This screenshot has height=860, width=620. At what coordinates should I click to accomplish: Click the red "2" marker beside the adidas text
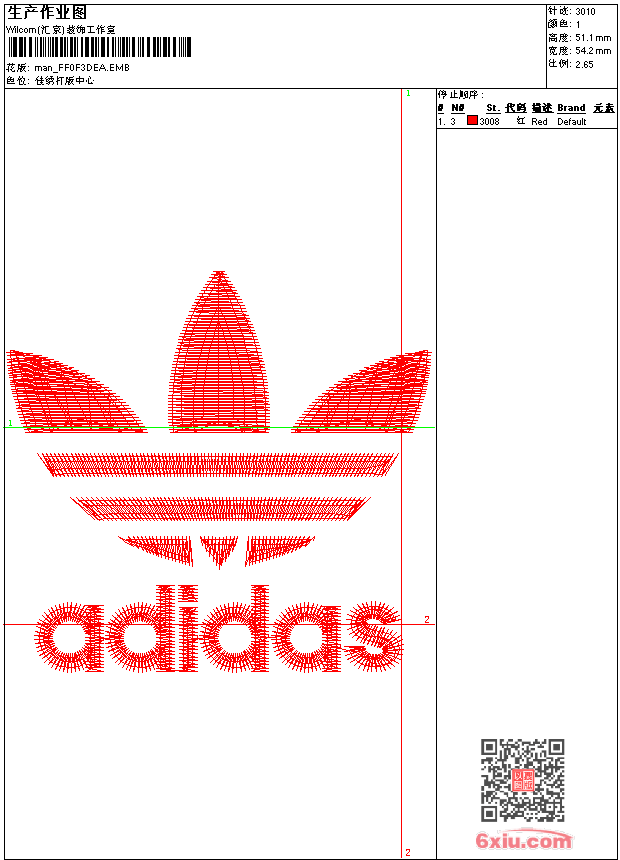pos(427,619)
